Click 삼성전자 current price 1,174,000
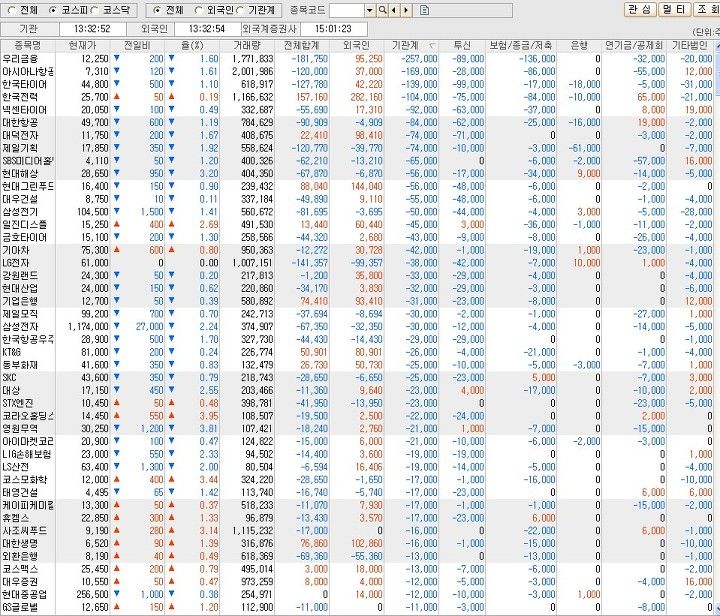 [89, 327]
